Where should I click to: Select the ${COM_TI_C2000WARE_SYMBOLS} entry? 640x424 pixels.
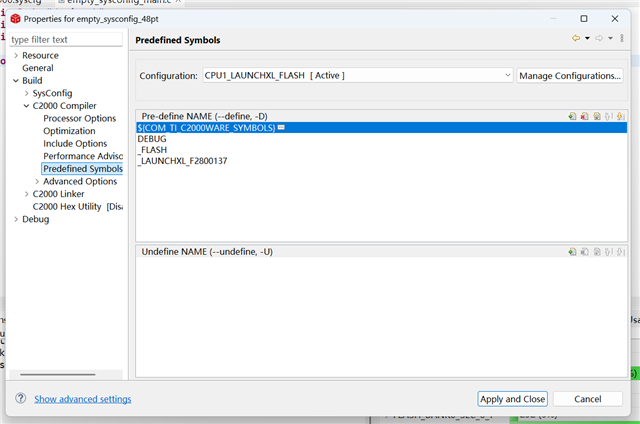pos(382,128)
